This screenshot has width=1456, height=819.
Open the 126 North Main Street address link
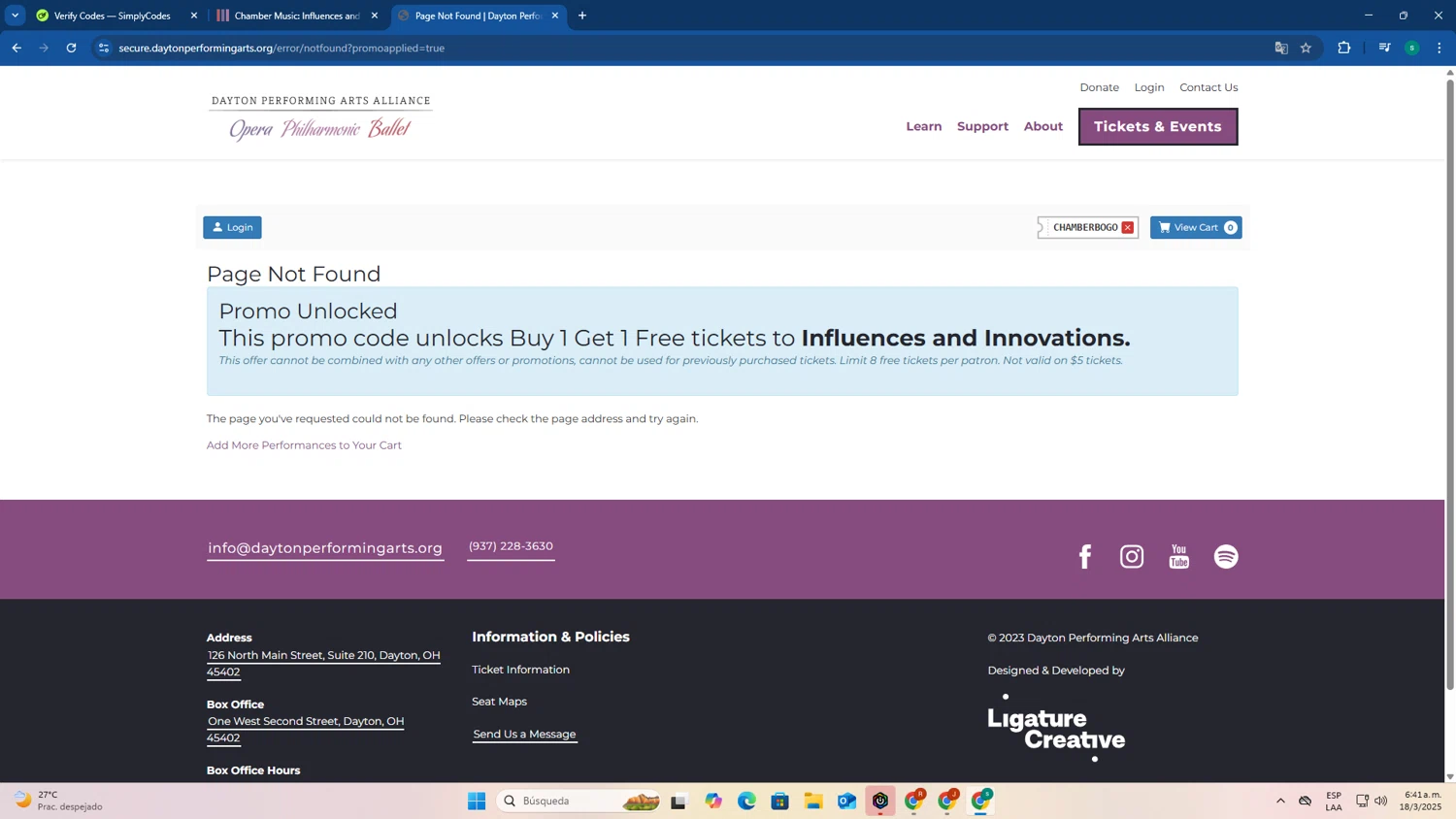323,663
